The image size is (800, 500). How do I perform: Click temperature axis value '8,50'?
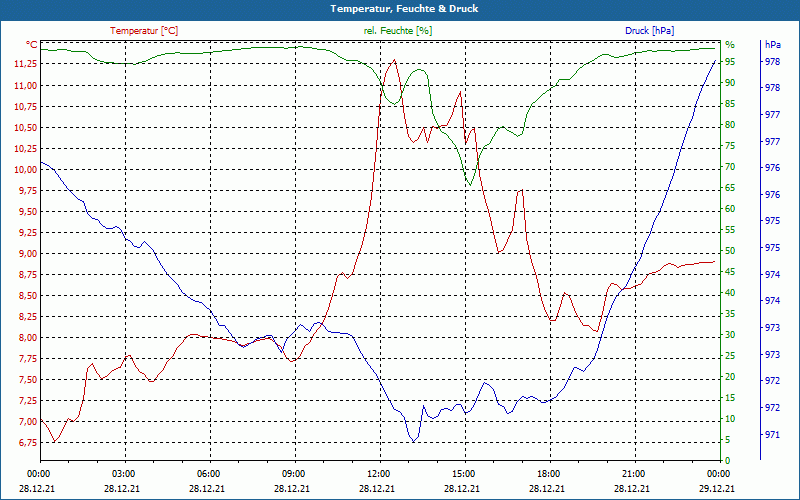(x=28, y=296)
